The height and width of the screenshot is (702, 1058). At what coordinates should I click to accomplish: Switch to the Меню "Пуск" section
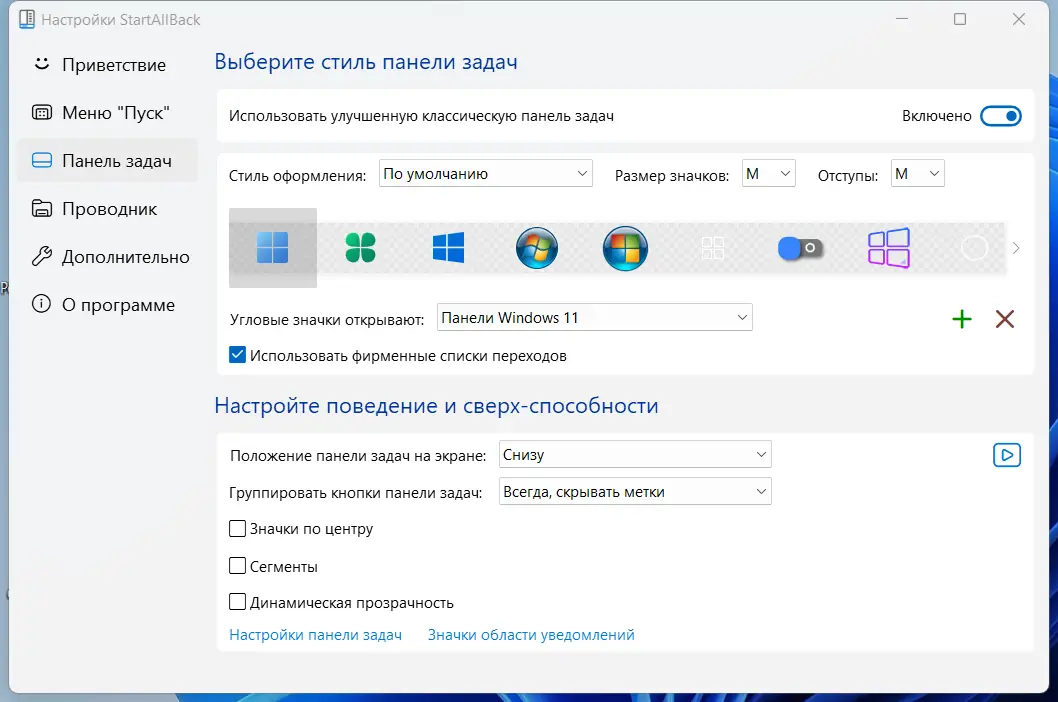coord(110,112)
